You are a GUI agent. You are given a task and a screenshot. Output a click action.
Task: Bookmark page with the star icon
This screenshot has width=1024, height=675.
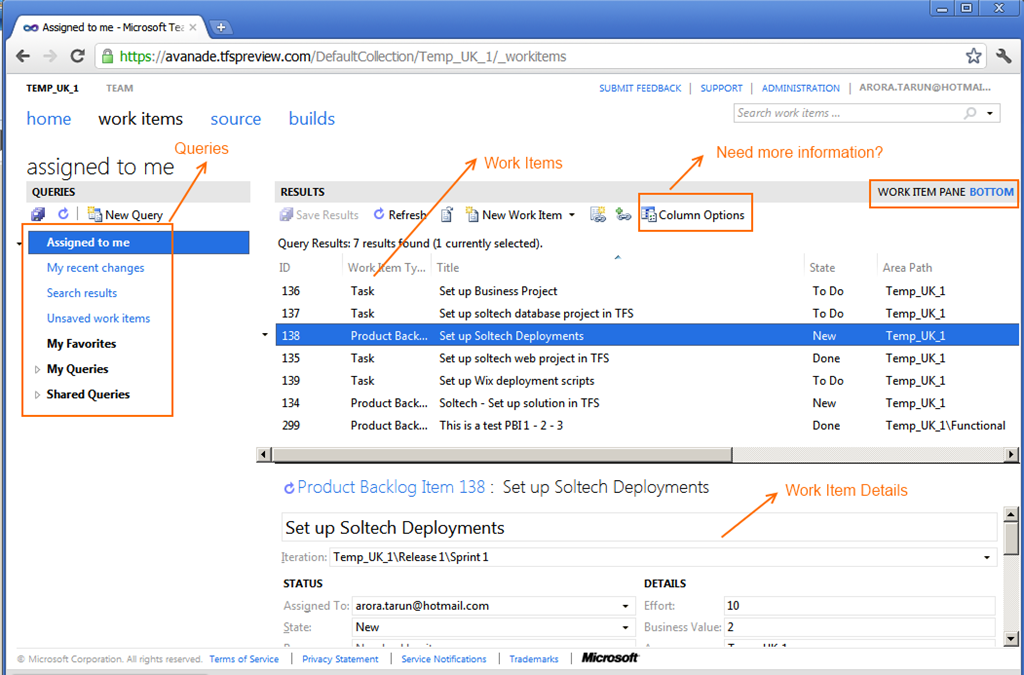tap(973, 56)
